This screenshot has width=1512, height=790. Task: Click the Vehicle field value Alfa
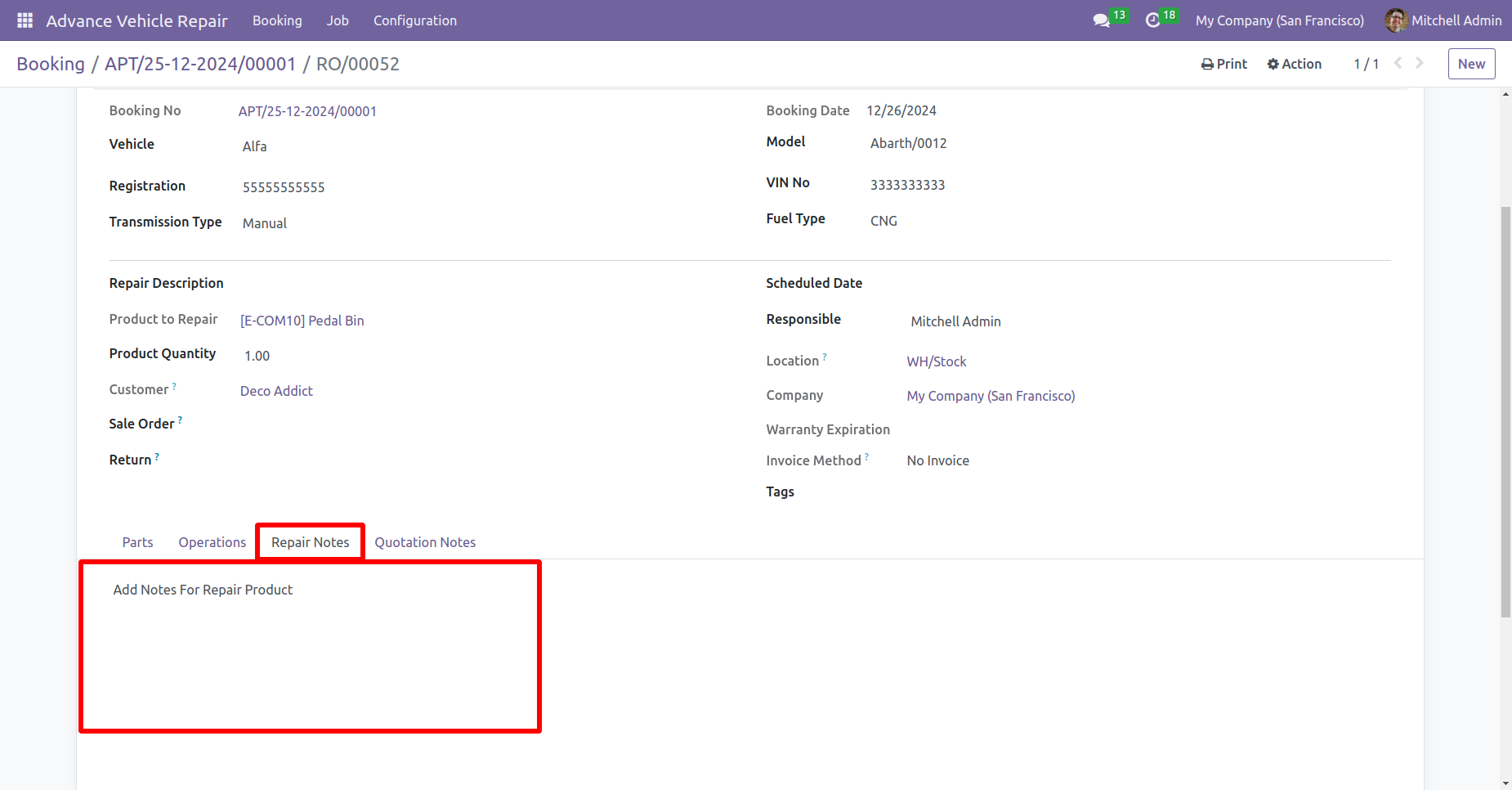(x=254, y=146)
